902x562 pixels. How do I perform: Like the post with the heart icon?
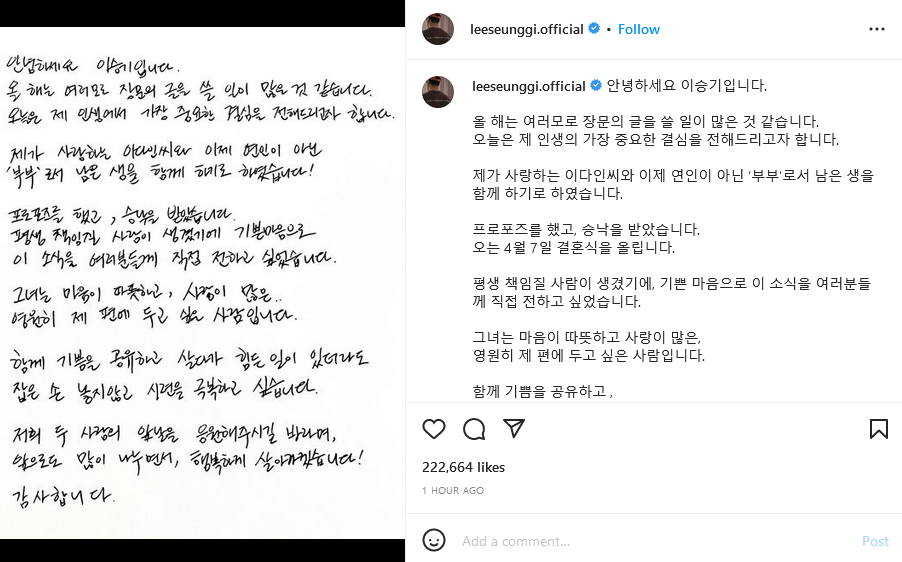[x=434, y=429]
